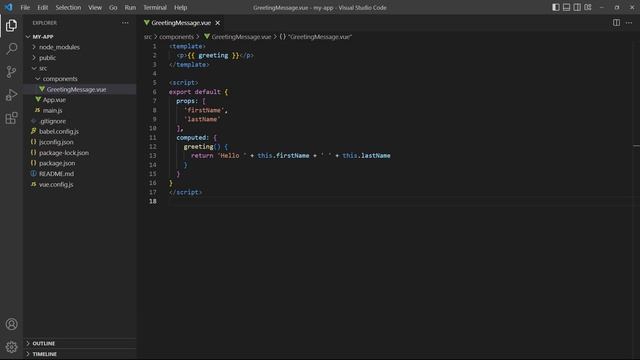The height and width of the screenshot is (360, 640).
Task: Click the Vue icon in the breadcrumb
Action: pyautogui.click(x=207, y=37)
